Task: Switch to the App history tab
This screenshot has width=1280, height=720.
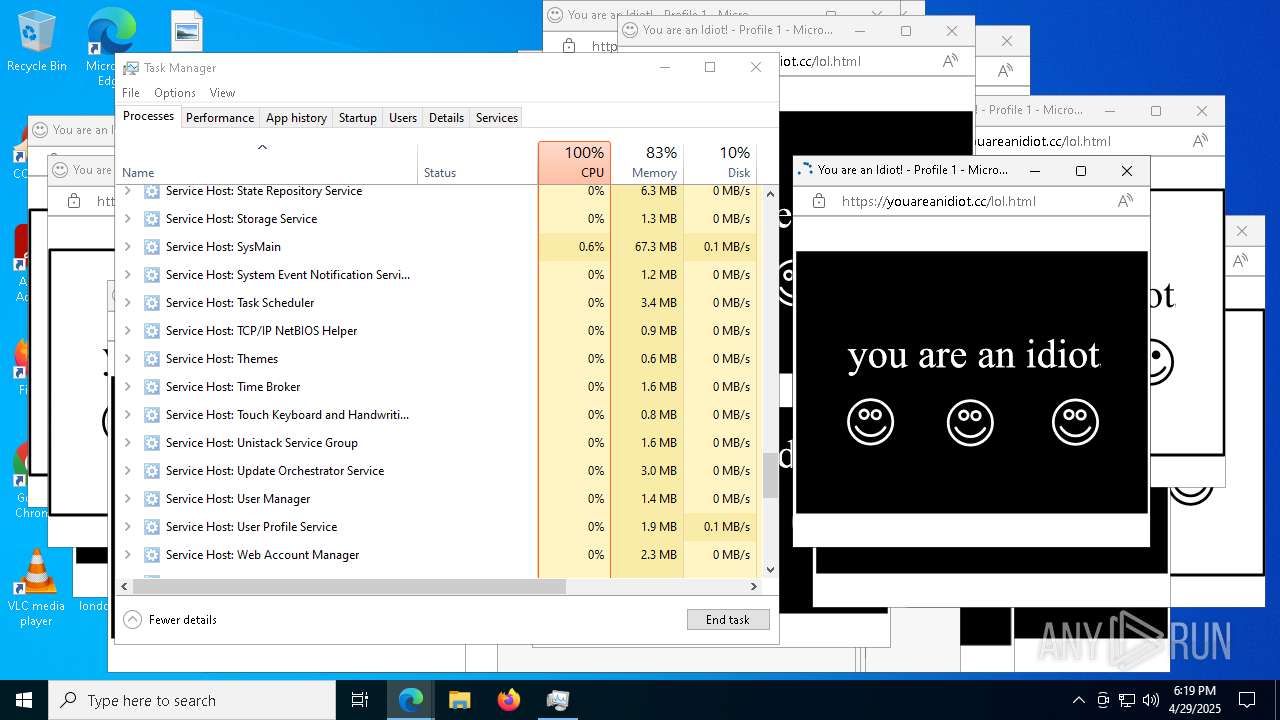Action: [296, 118]
